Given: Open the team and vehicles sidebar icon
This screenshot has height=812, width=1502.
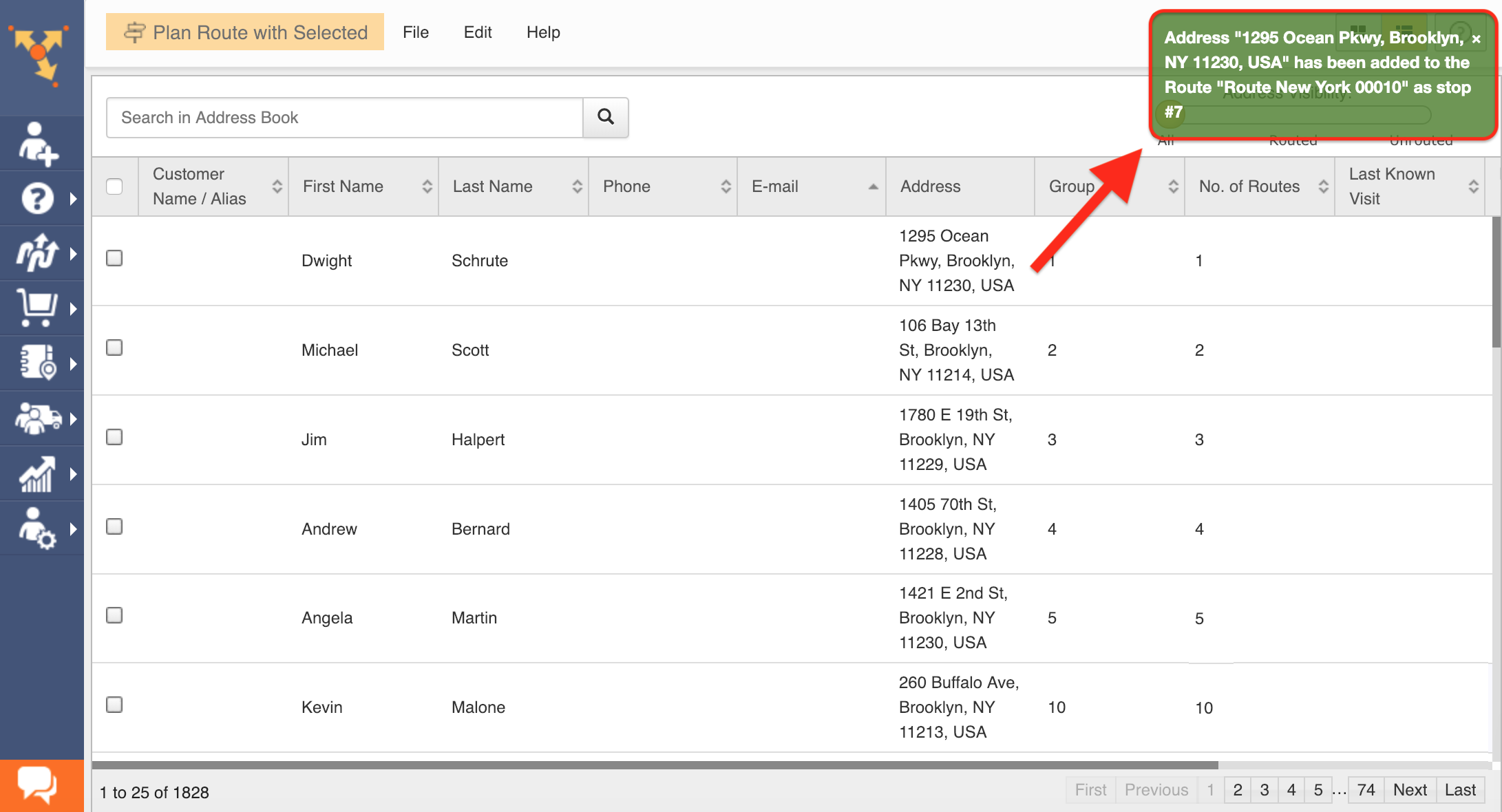Looking at the screenshot, I should point(38,418).
